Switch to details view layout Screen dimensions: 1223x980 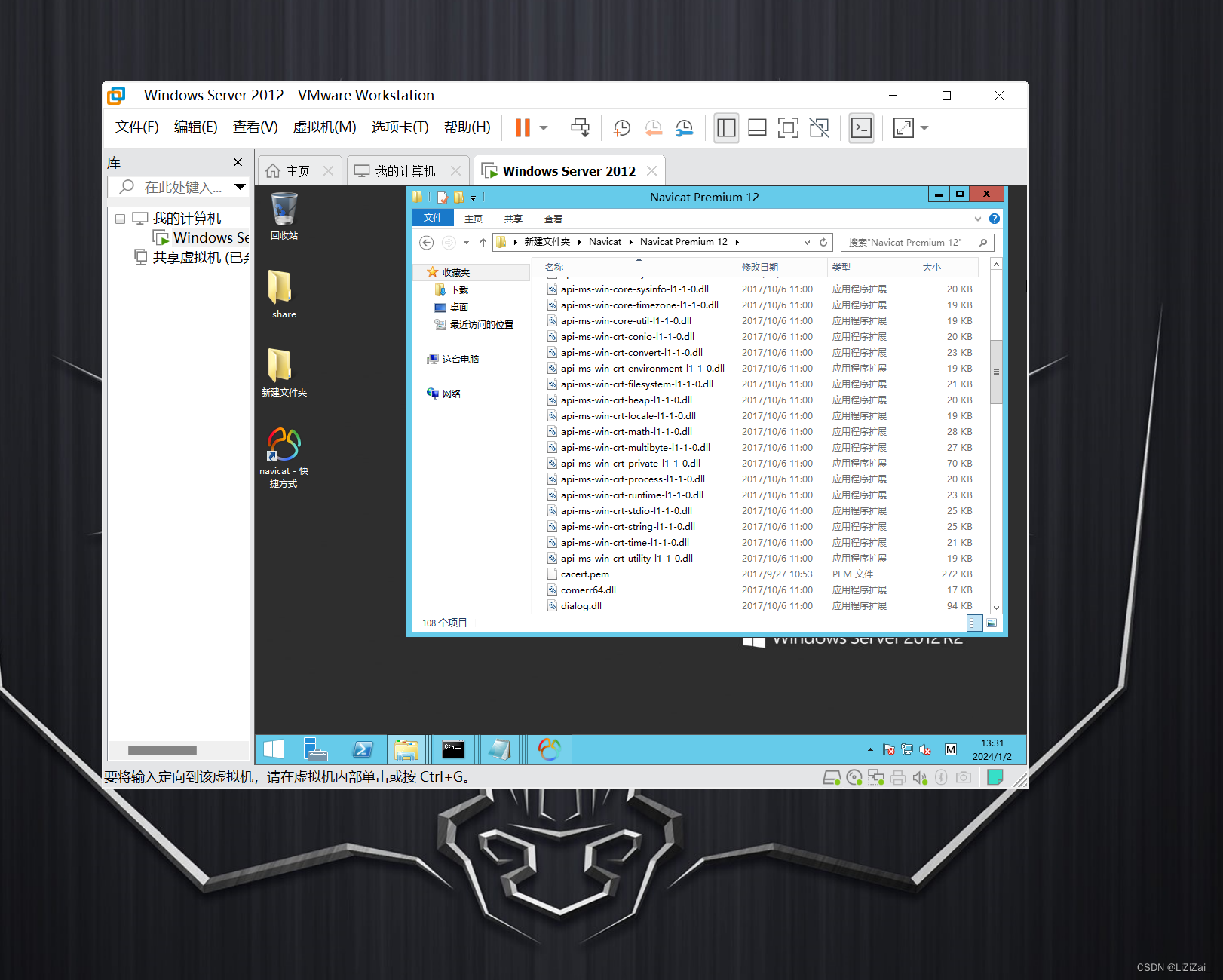point(975,623)
